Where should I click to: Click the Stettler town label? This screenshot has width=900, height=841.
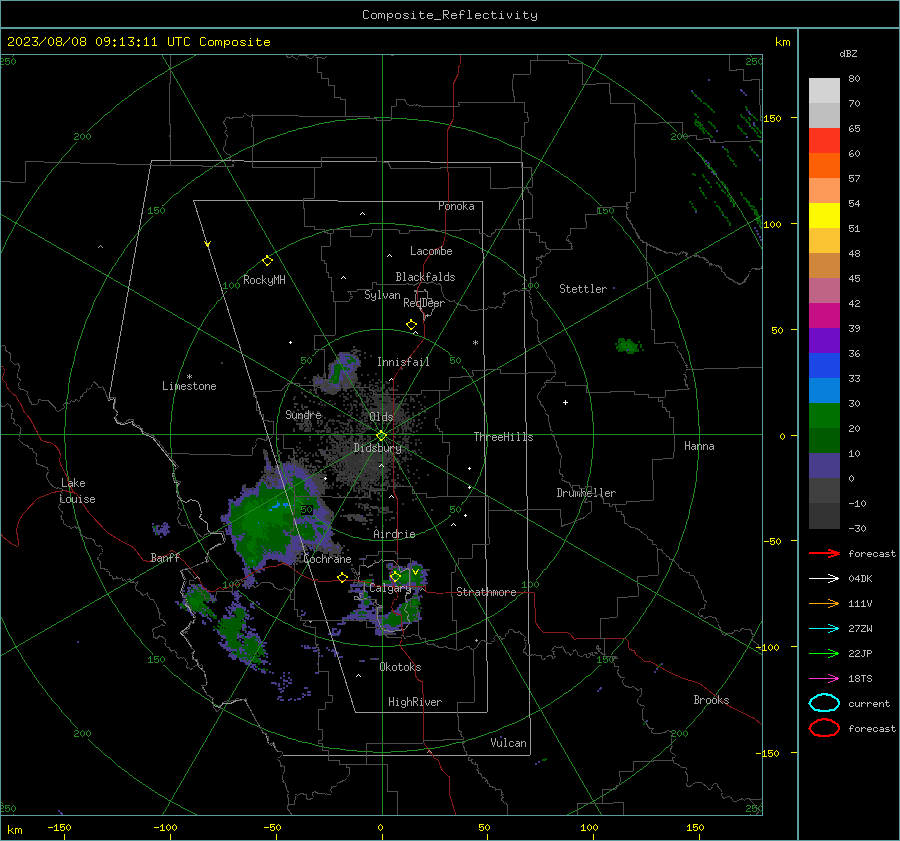pyautogui.click(x=583, y=289)
